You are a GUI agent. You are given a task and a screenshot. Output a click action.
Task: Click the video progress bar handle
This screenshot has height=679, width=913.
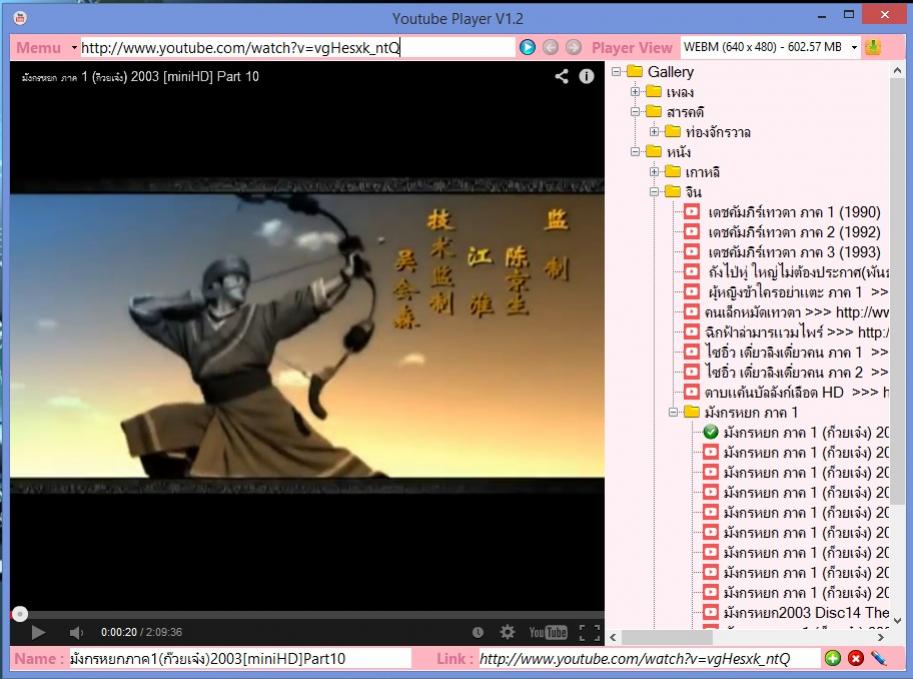pos(20,614)
